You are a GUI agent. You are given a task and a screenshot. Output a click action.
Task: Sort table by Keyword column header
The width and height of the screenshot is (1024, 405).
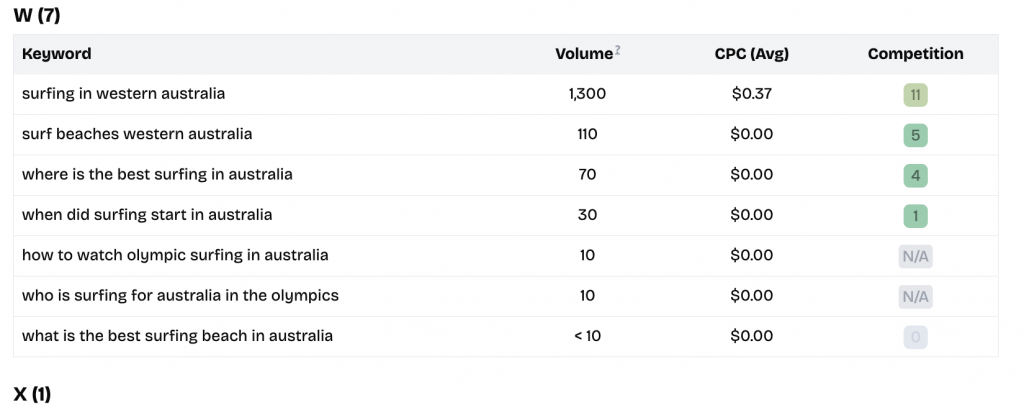(x=57, y=54)
